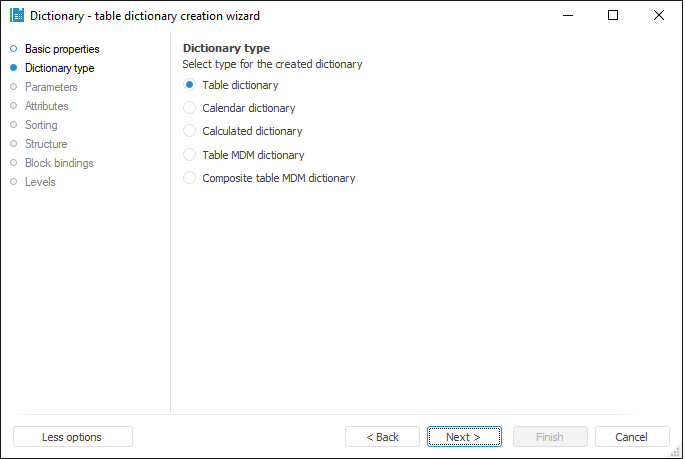This screenshot has width=685, height=459.
Task: Go back with the Back button
Action: (382, 437)
